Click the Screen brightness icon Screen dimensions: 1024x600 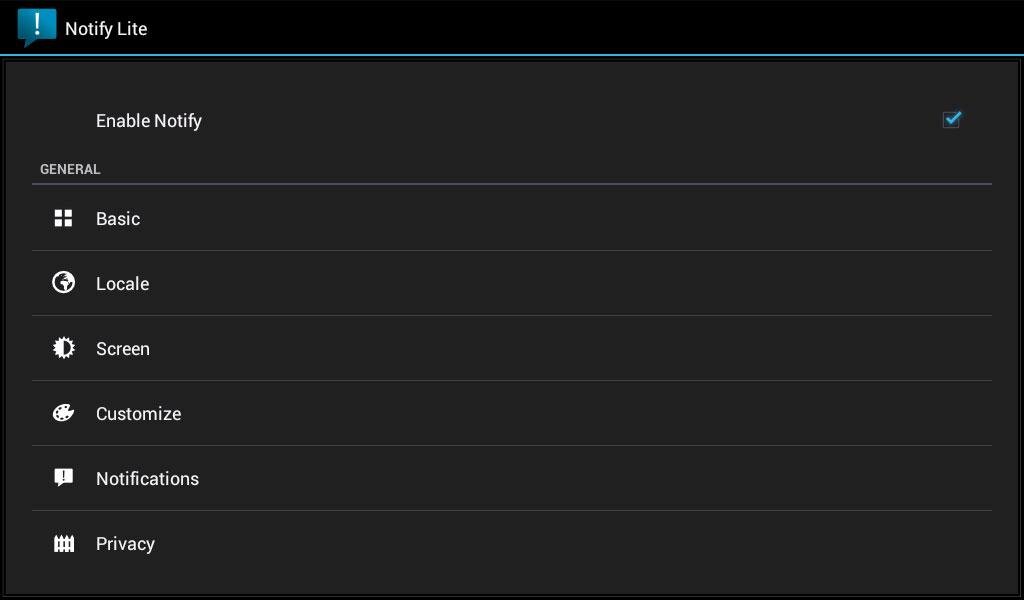64,348
